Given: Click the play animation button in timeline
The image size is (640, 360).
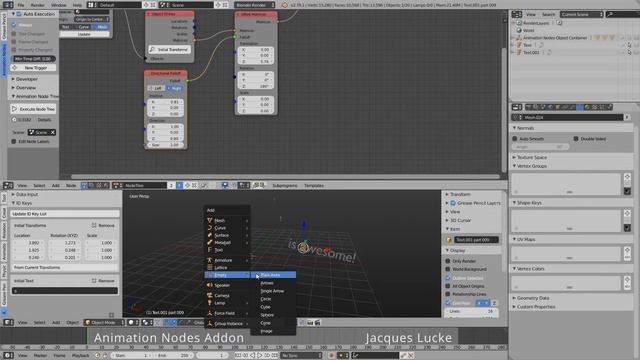Looking at the screenshot, I should 260,356.
